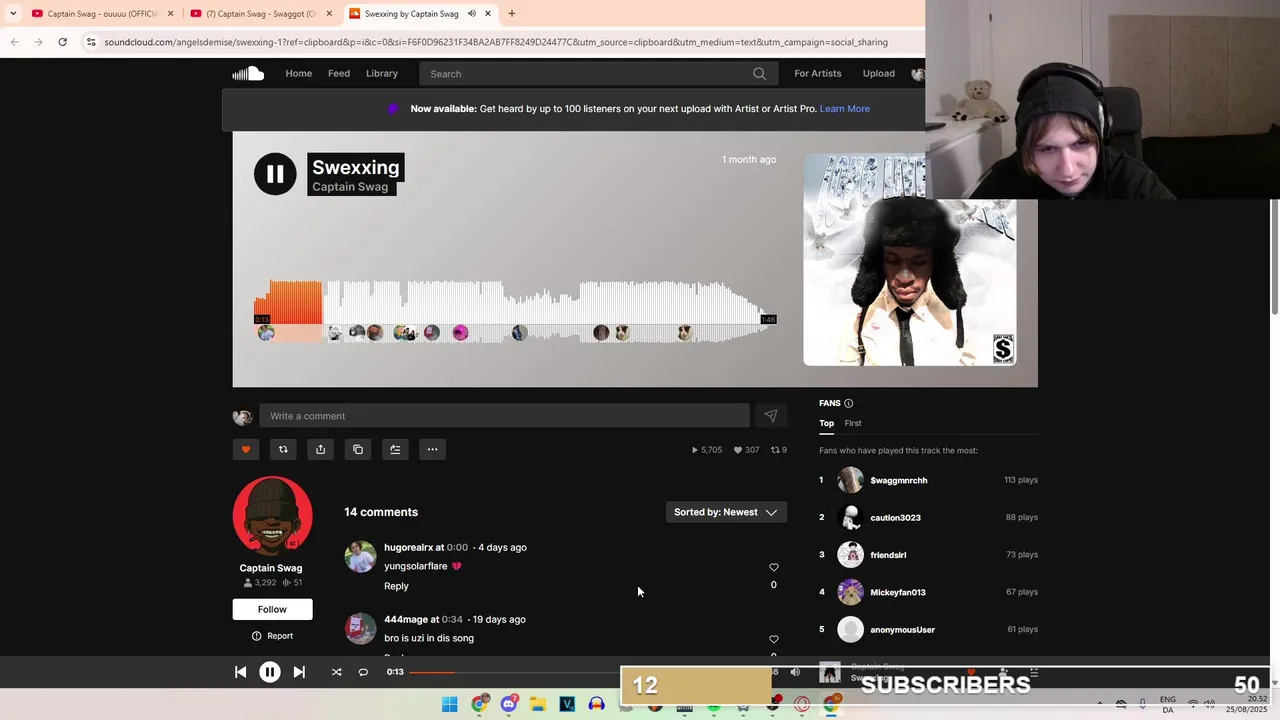
Task: Click Learn More in the banner
Action: [x=845, y=109]
